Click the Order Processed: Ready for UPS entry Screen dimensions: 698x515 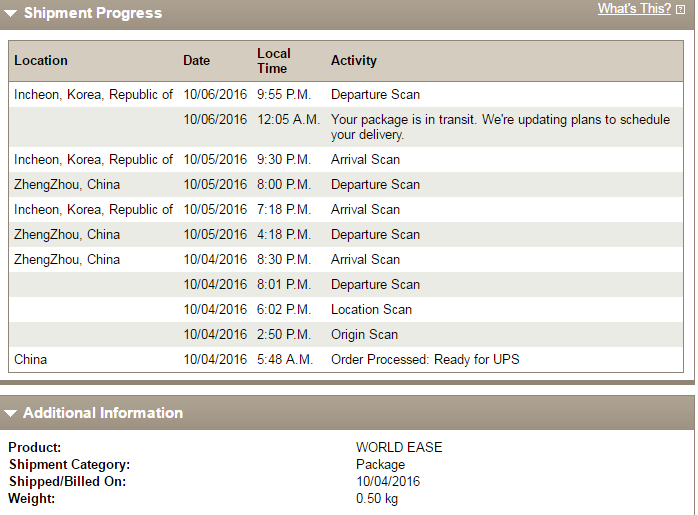(x=425, y=359)
